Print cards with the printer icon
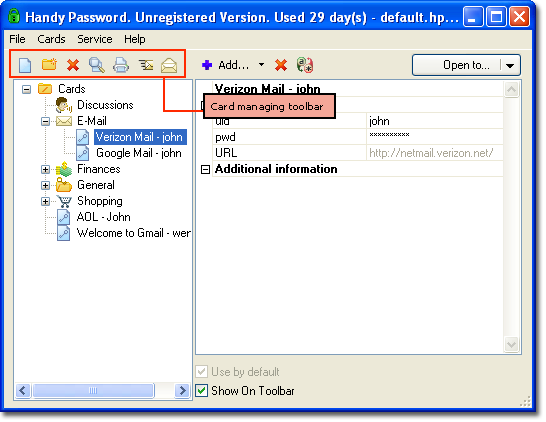The image size is (546, 422). (x=121, y=65)
